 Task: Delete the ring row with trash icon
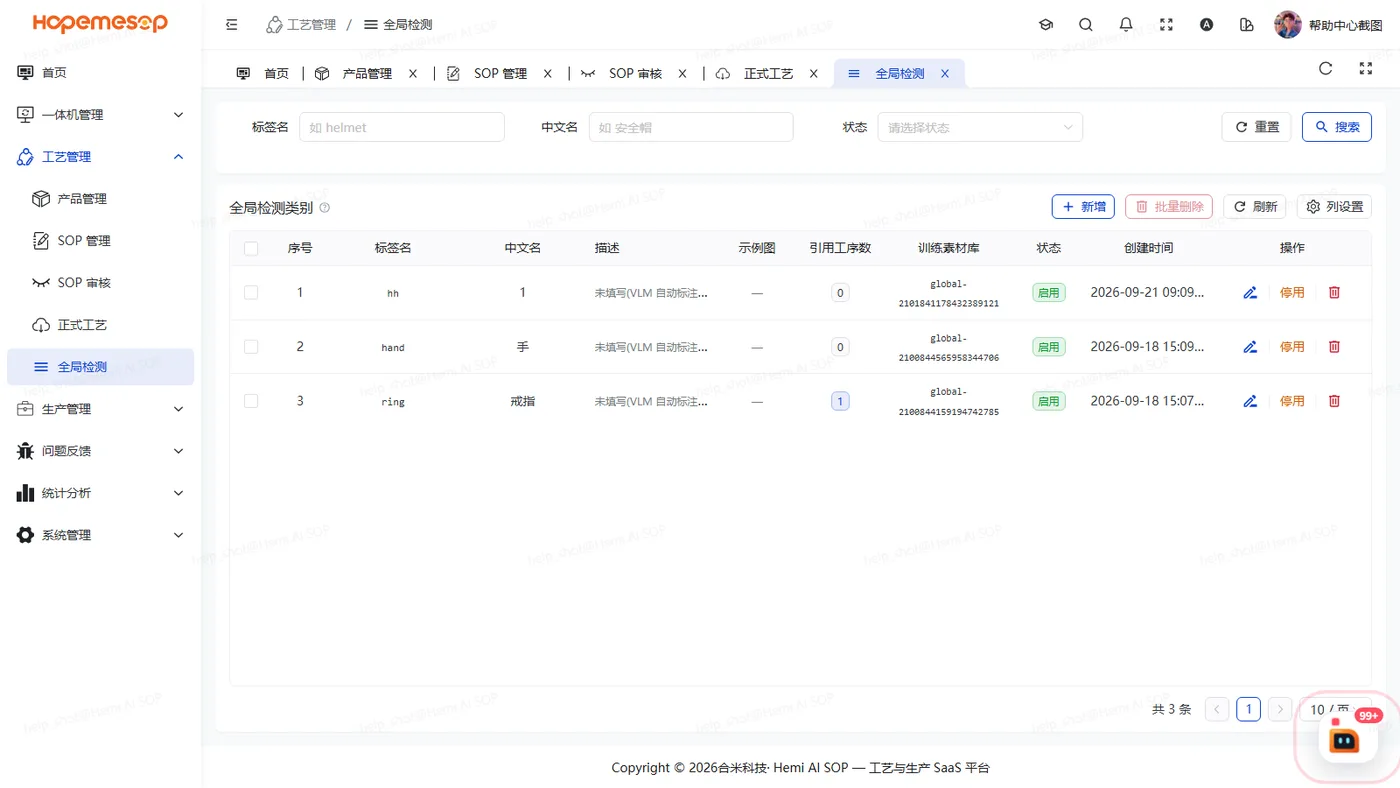click(1334, 401)
